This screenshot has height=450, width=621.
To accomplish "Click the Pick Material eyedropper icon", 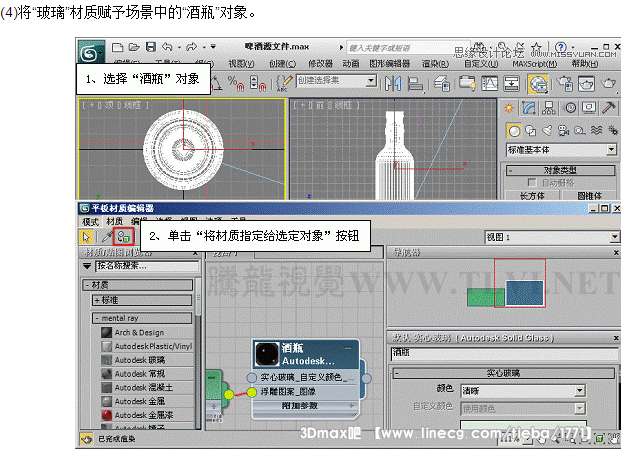I will [107, 237].
